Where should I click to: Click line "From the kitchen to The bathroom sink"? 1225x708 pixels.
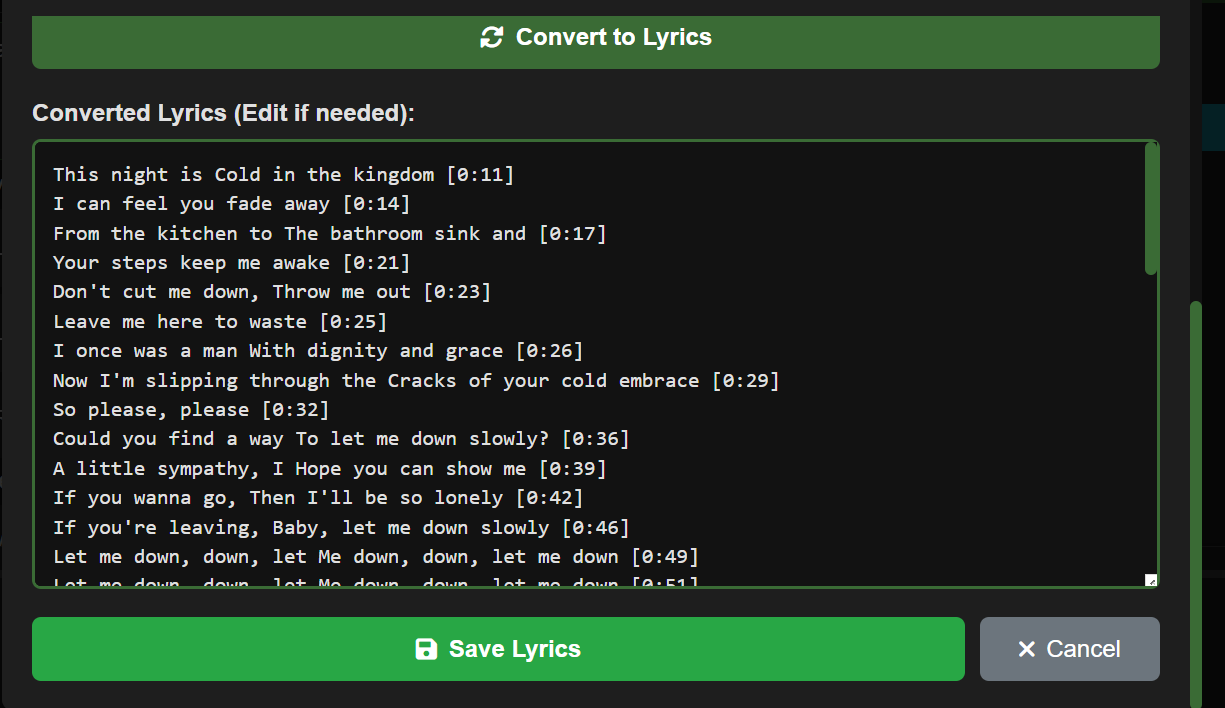pyautogui.click(x=330, y=234)
